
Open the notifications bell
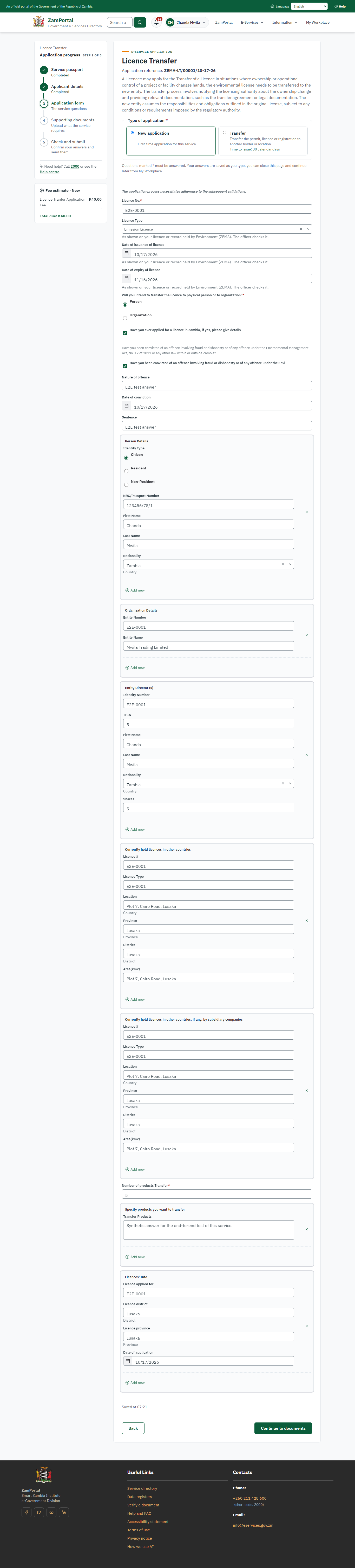(156, 23)
